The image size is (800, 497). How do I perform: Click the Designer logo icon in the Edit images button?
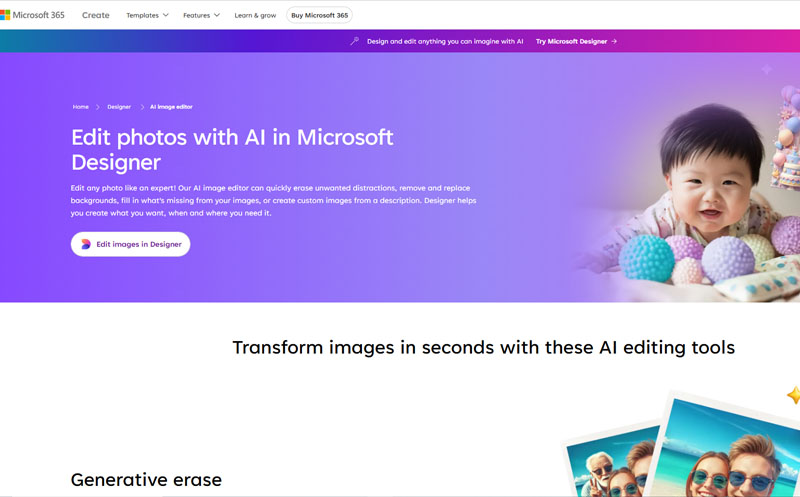click(x=86, y=244)
